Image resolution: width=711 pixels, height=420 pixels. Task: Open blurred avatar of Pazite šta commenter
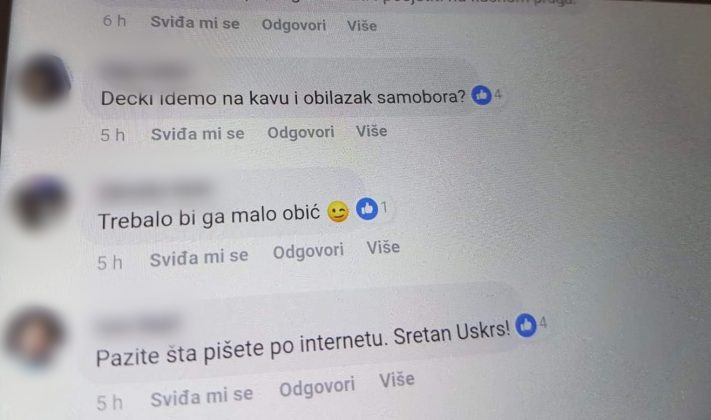[x=35, y=337]
